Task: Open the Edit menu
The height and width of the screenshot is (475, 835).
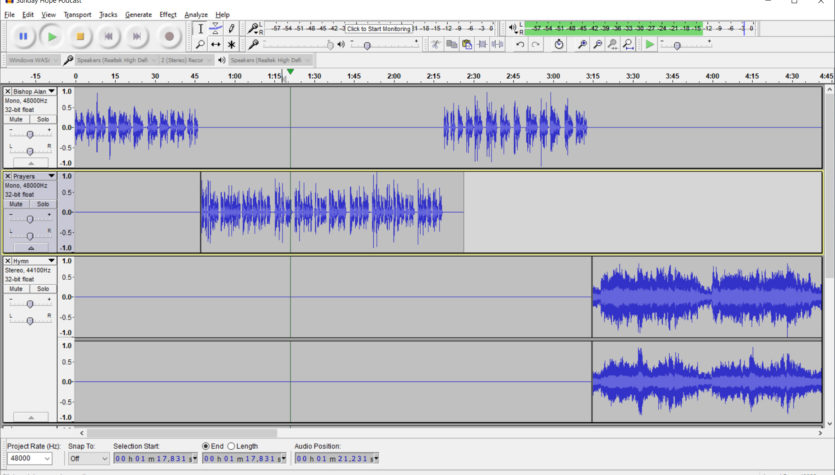Action: tap(28, 15)
